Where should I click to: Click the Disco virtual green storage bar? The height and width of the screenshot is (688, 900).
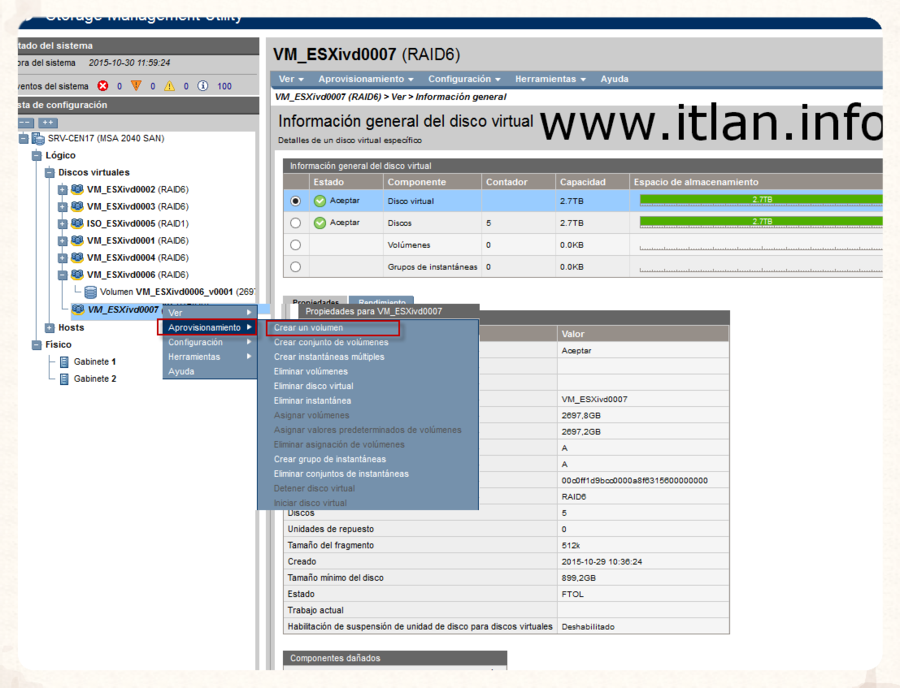pos(760,200)
